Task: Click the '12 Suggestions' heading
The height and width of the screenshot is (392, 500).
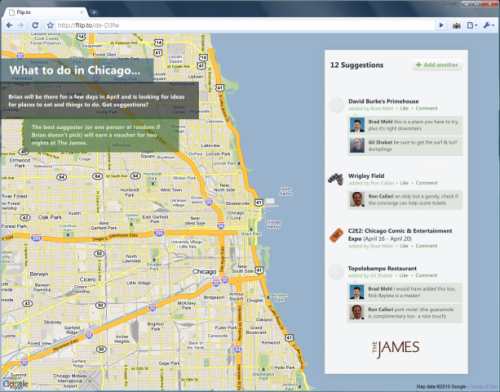Action: click(357, 65)
